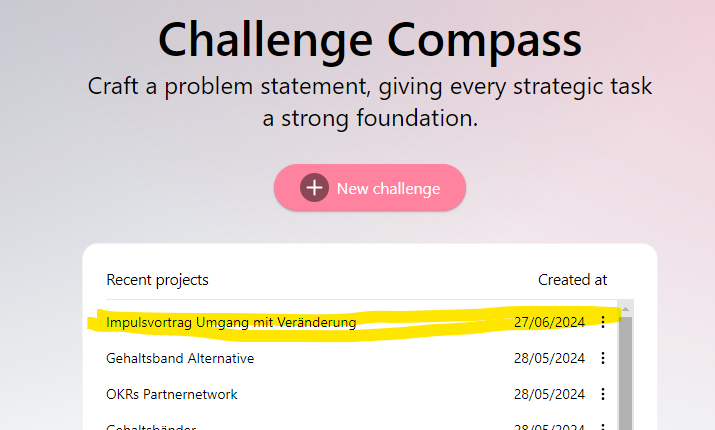Click the scrollbar up arrow in project list
Image resolution: width=715 pixels, height=430 pixels.
626,308
